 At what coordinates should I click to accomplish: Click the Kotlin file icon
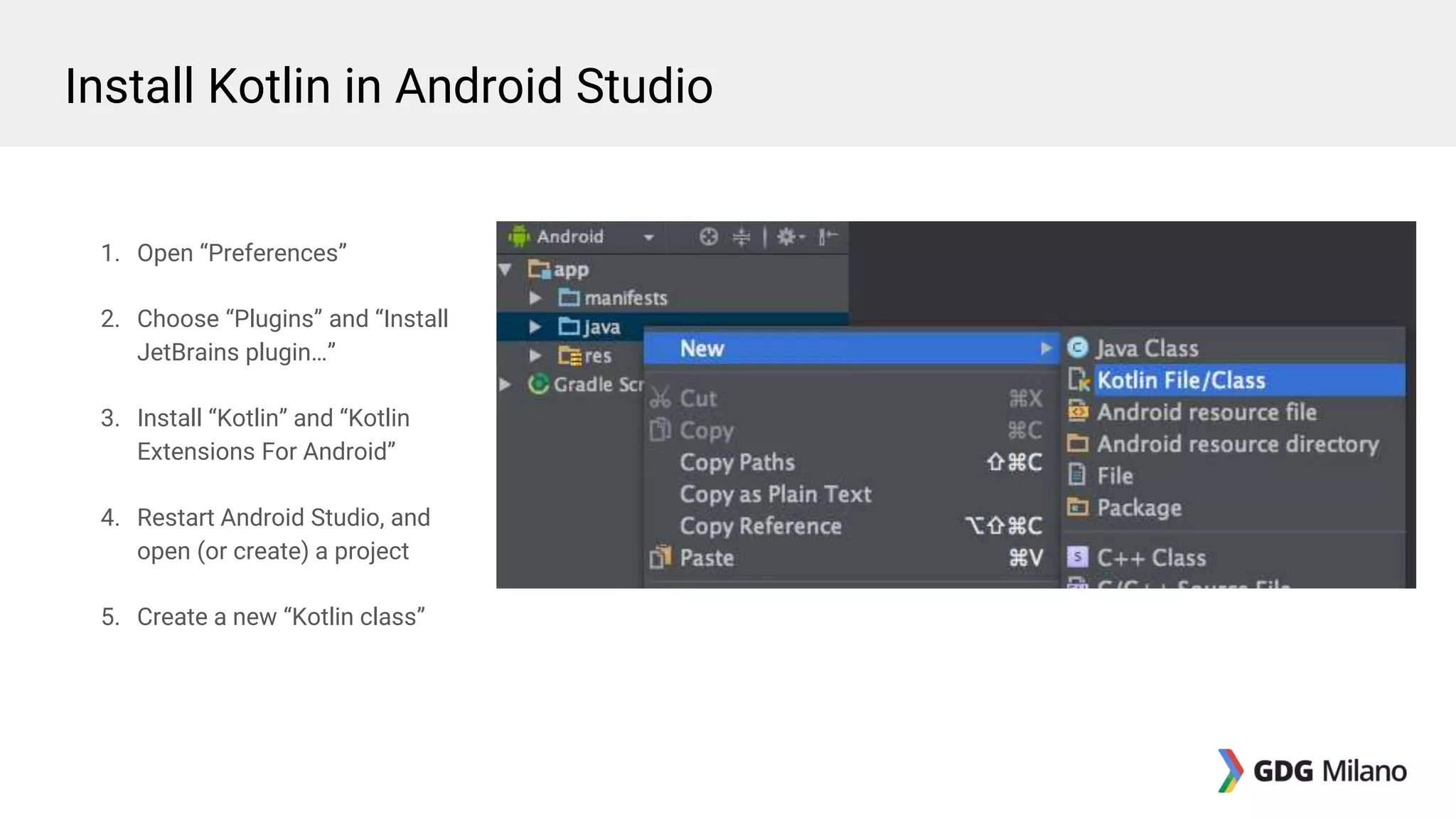tap(1078, 380)
